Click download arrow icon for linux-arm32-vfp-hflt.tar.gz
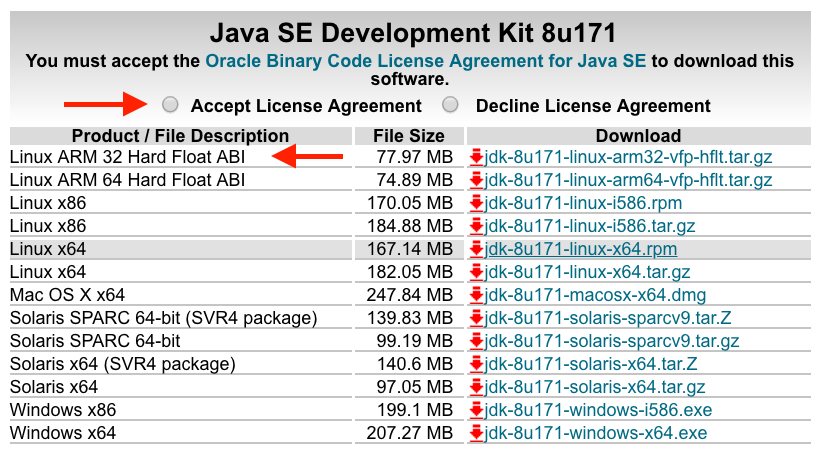 [x=476, y=158]
